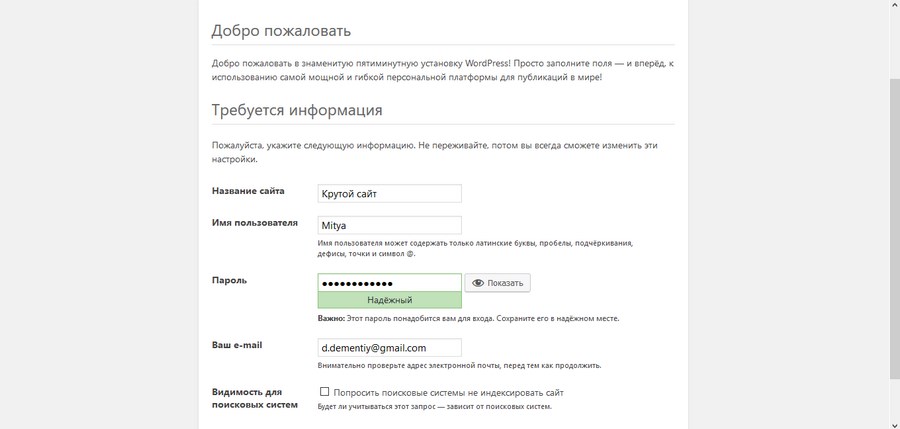Click the 'Имя пользователя' field label
The width and height of the screenshot is (900, 429).
pos(255,222)
